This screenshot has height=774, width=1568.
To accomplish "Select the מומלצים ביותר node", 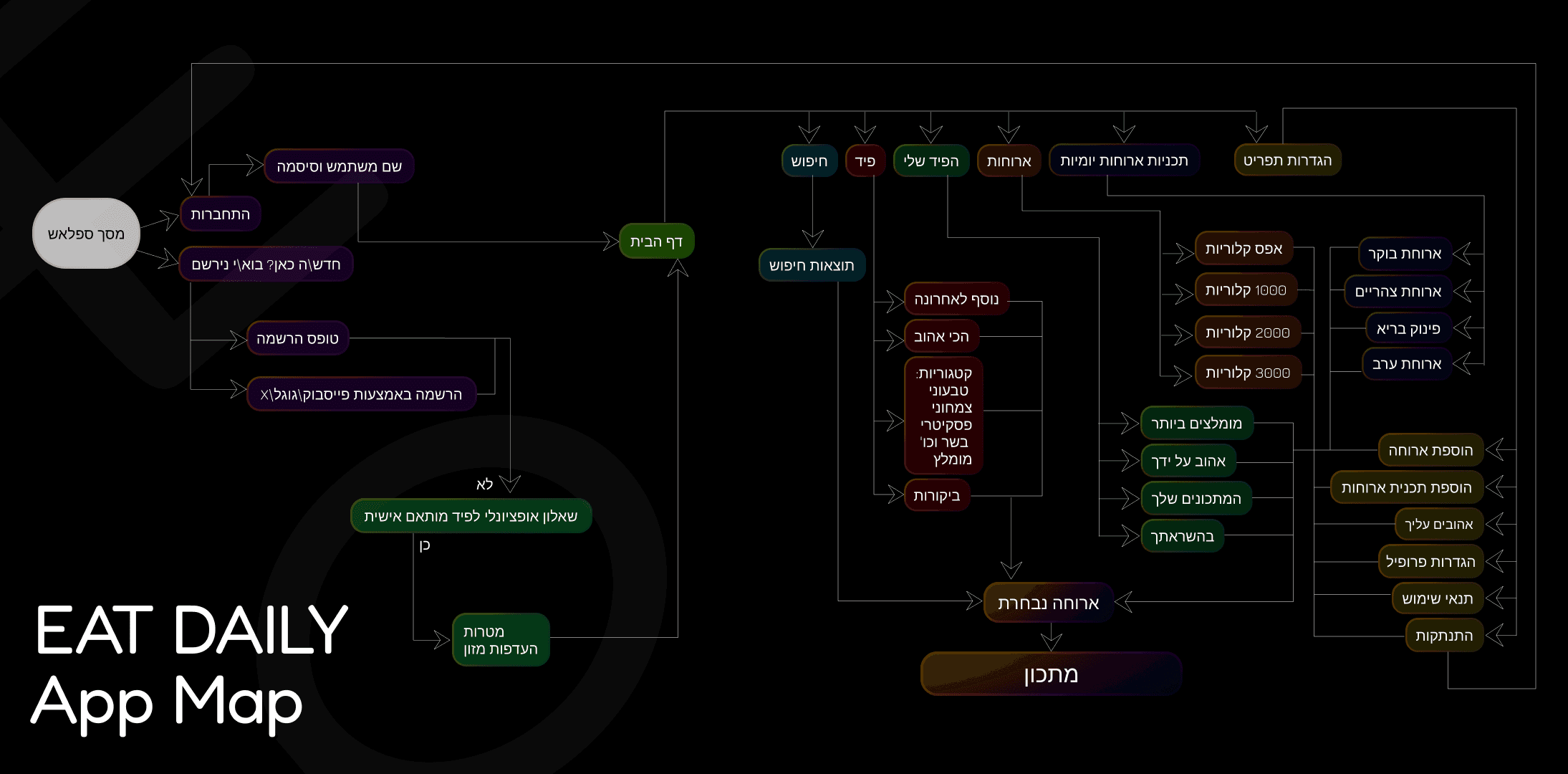I will pyautogui.click(x=1196, y=424).
